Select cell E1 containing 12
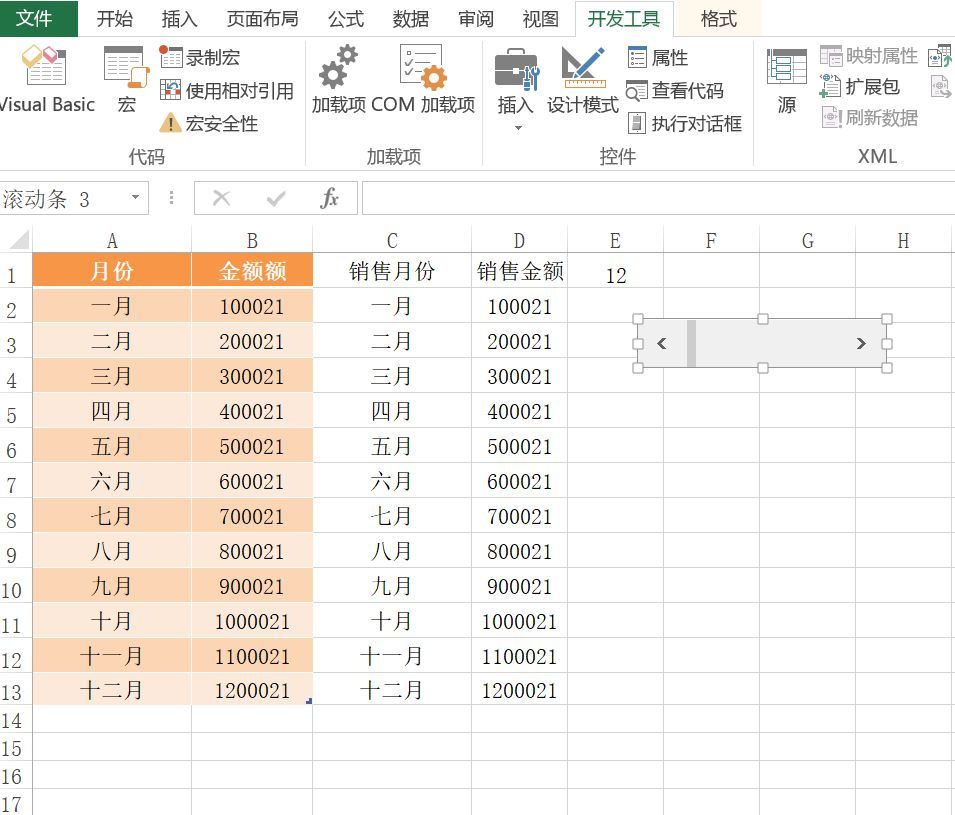The height and width of the screenshot is (815, 955). pyautogui.click(x=615, y=270)
